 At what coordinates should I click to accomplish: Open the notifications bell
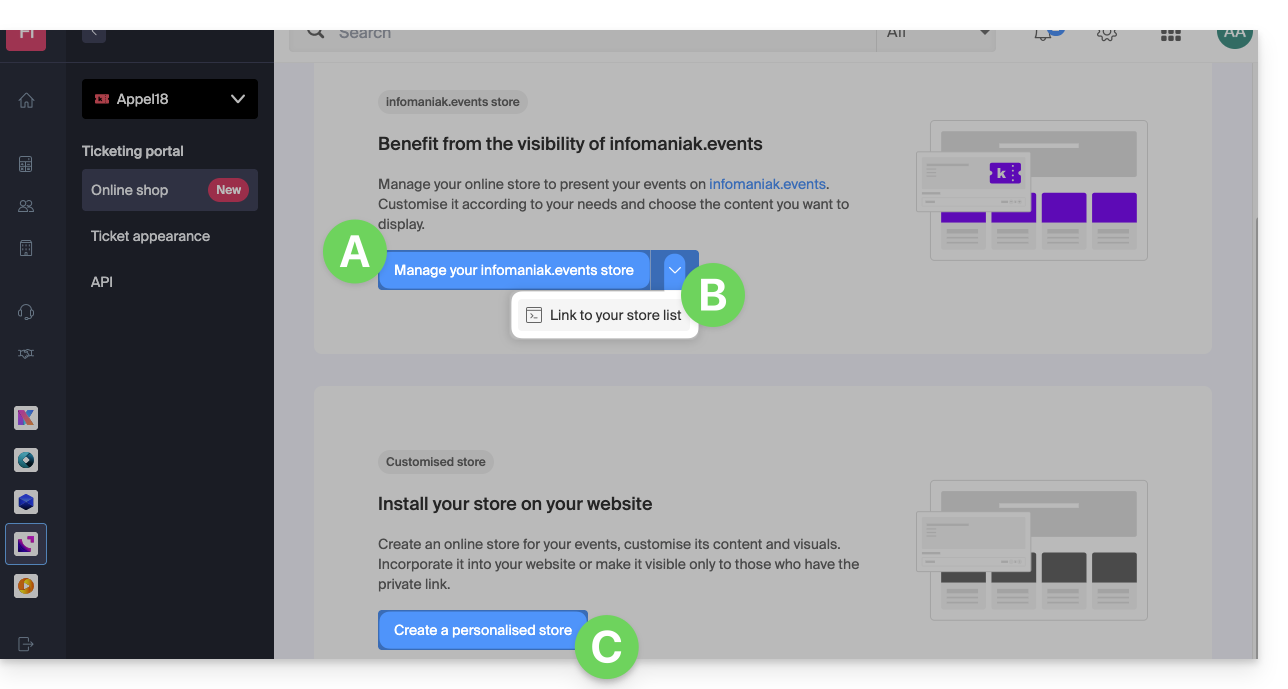tap(1043, 35)
